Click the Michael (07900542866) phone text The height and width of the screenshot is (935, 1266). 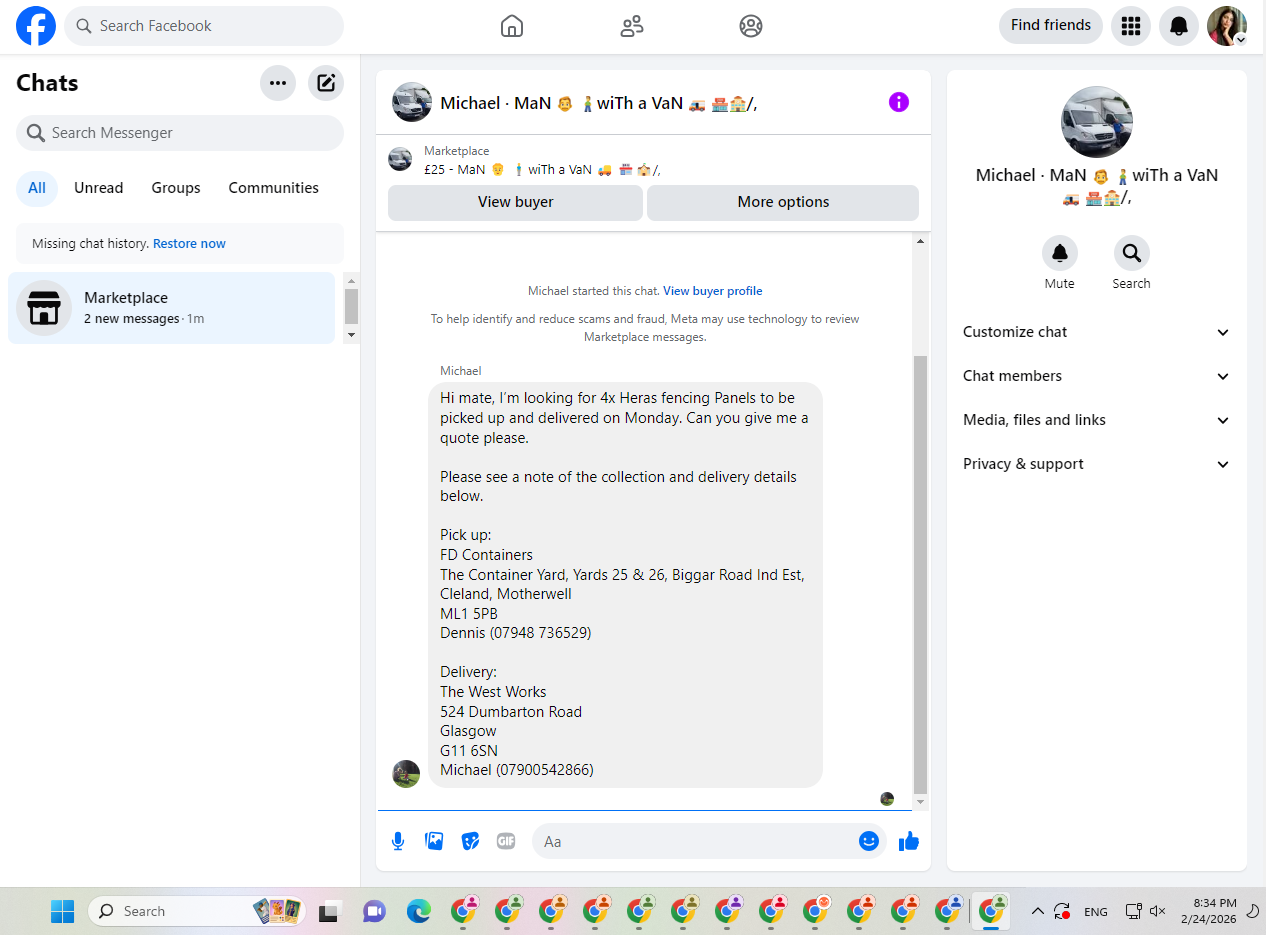click(x=517, y=770)
